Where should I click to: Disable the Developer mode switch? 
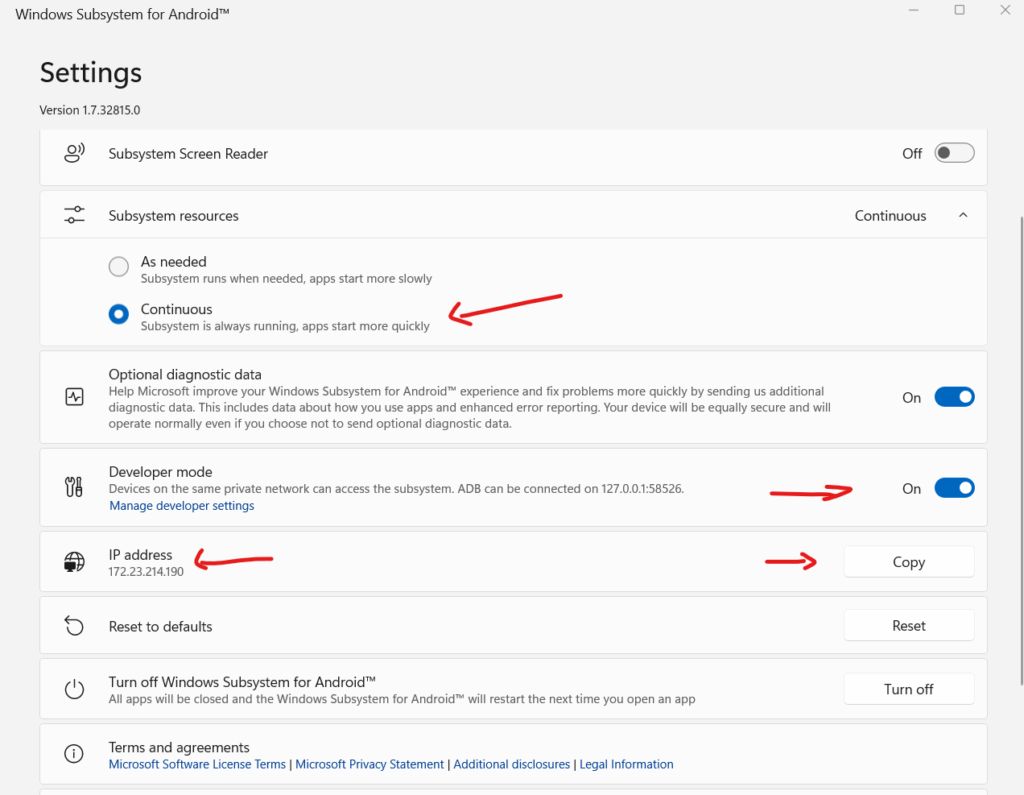tap(954, 488)
